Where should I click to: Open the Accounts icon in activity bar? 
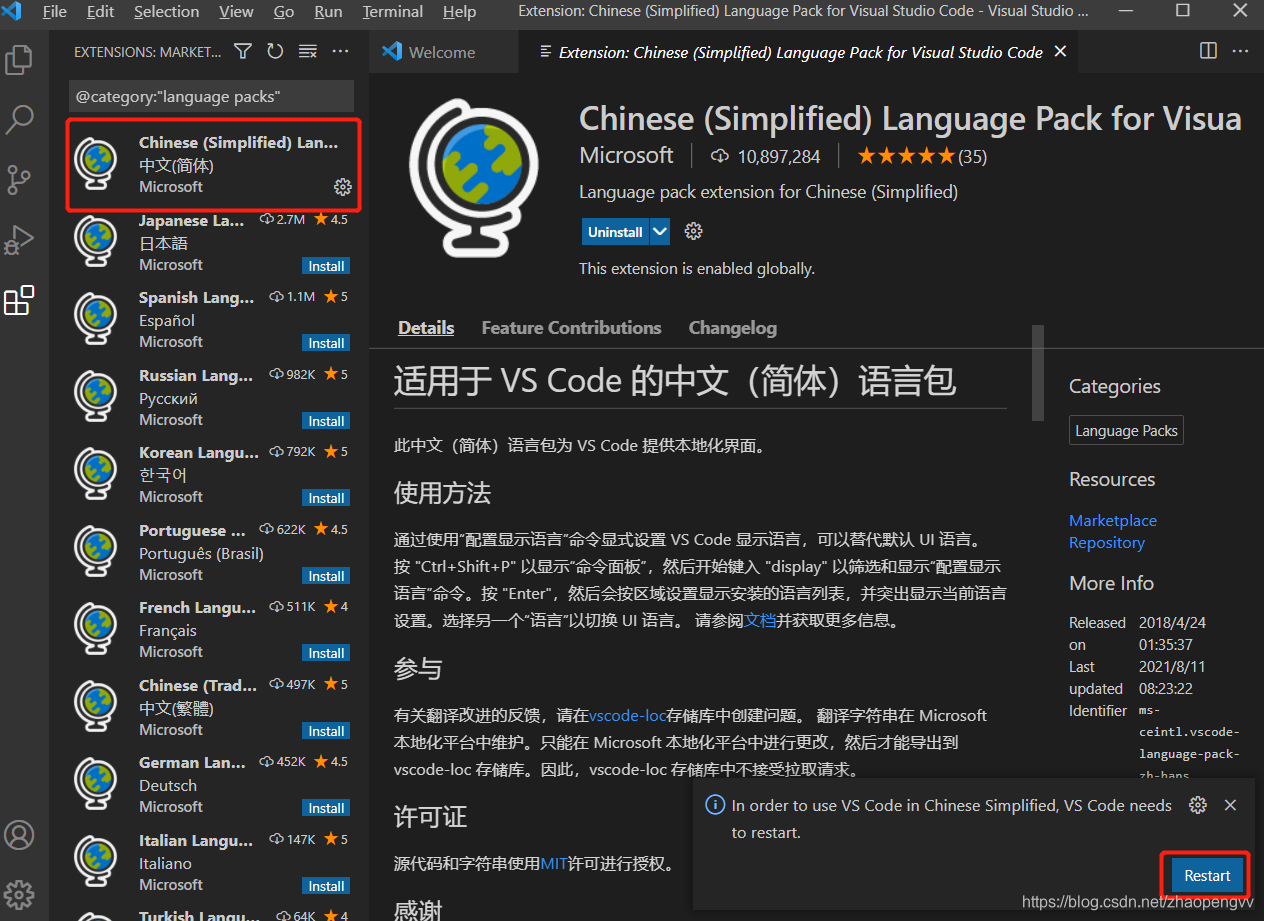point(19,835)
